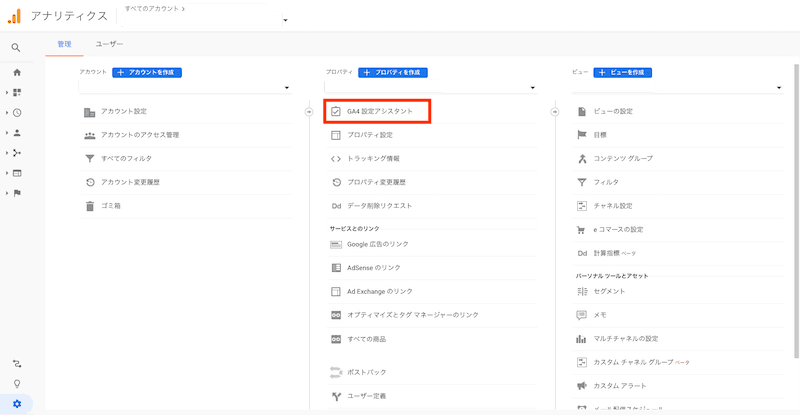This screenshot has height=415, width=800.
Task: Expand the Behavior sidebar section arrow
Action: click(7, 173)
